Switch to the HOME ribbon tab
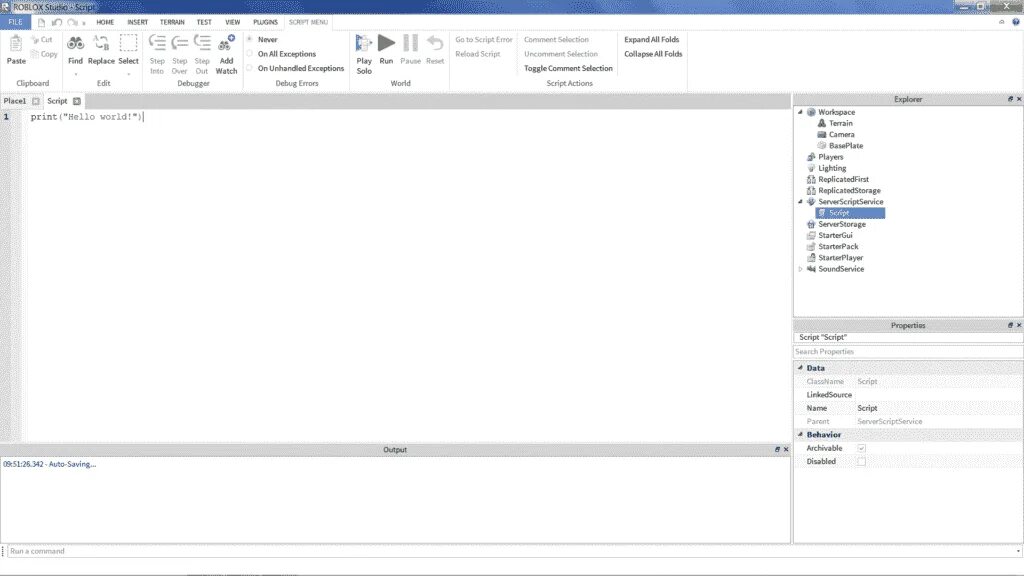The width and height of the screenshot is (1024, 576). tap(105, 22)
